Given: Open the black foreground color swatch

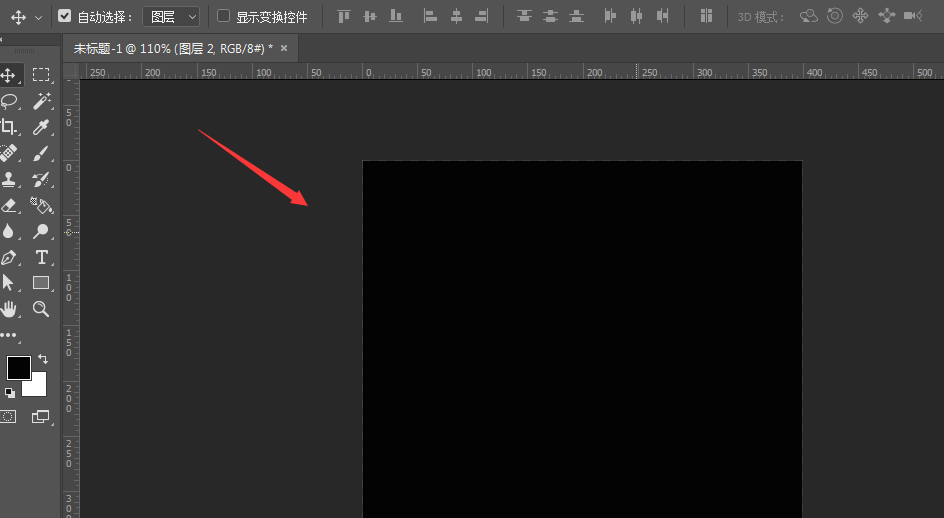Looking at the screenshot, I should pyautogui.click(x=18, y=367).
